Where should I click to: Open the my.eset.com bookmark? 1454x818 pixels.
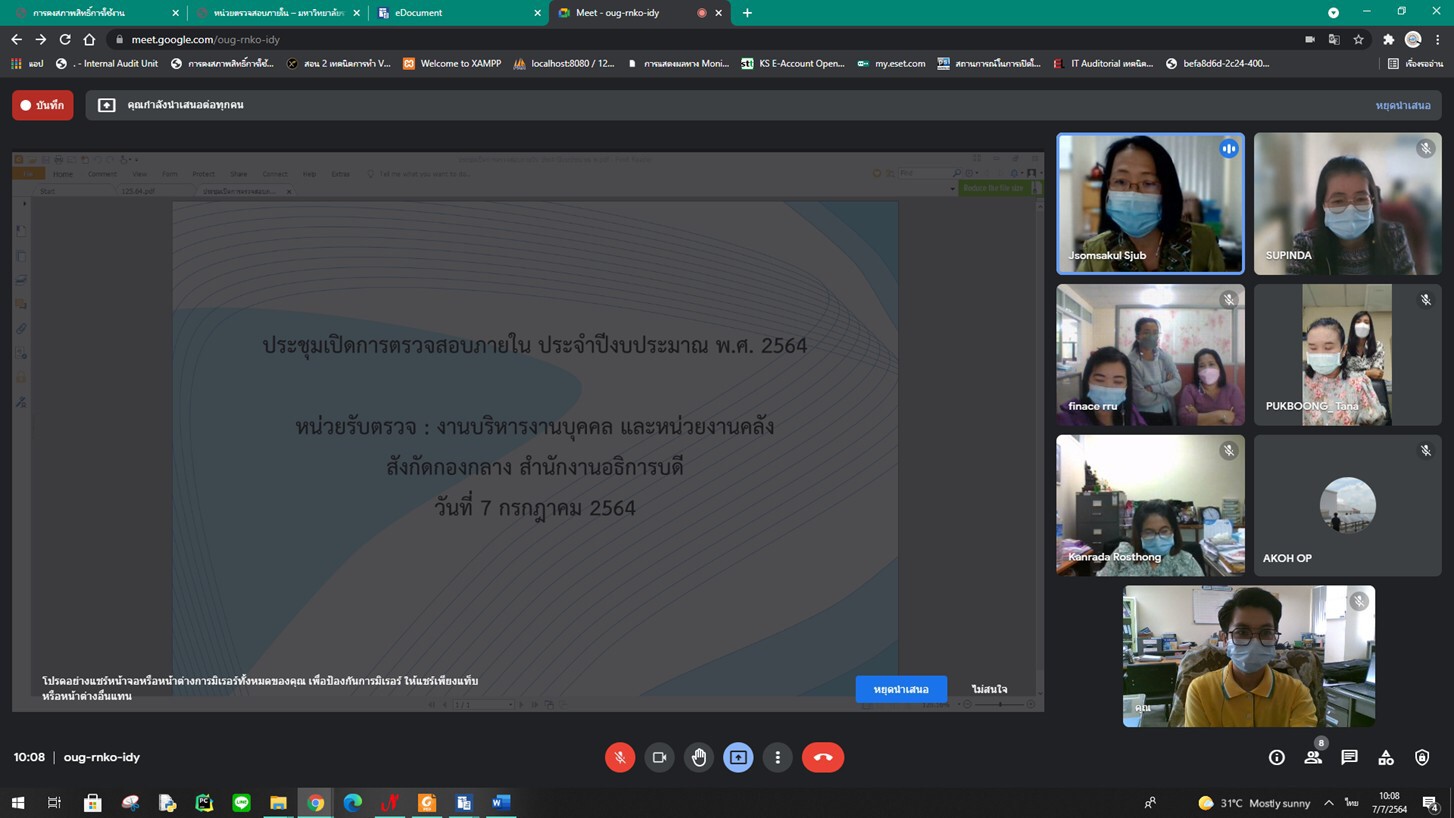coord(891,63)
